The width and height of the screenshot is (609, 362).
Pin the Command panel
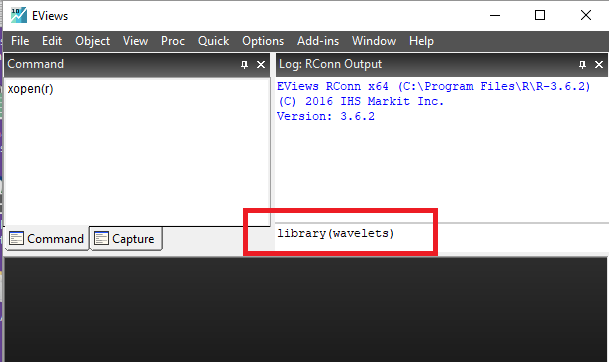tap(244, 64)
